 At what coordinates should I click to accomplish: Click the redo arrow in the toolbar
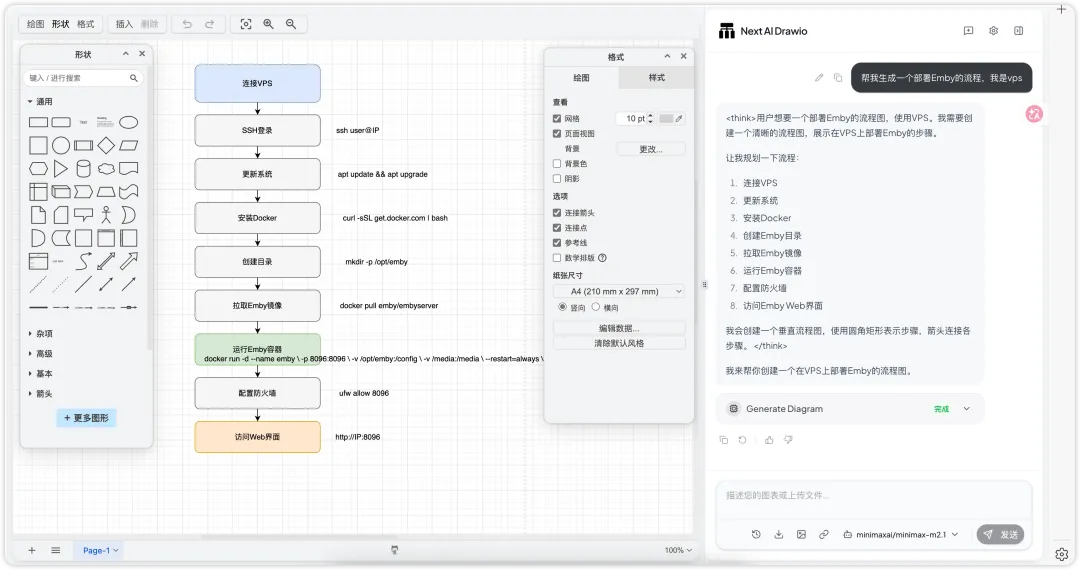pos(209,24)
